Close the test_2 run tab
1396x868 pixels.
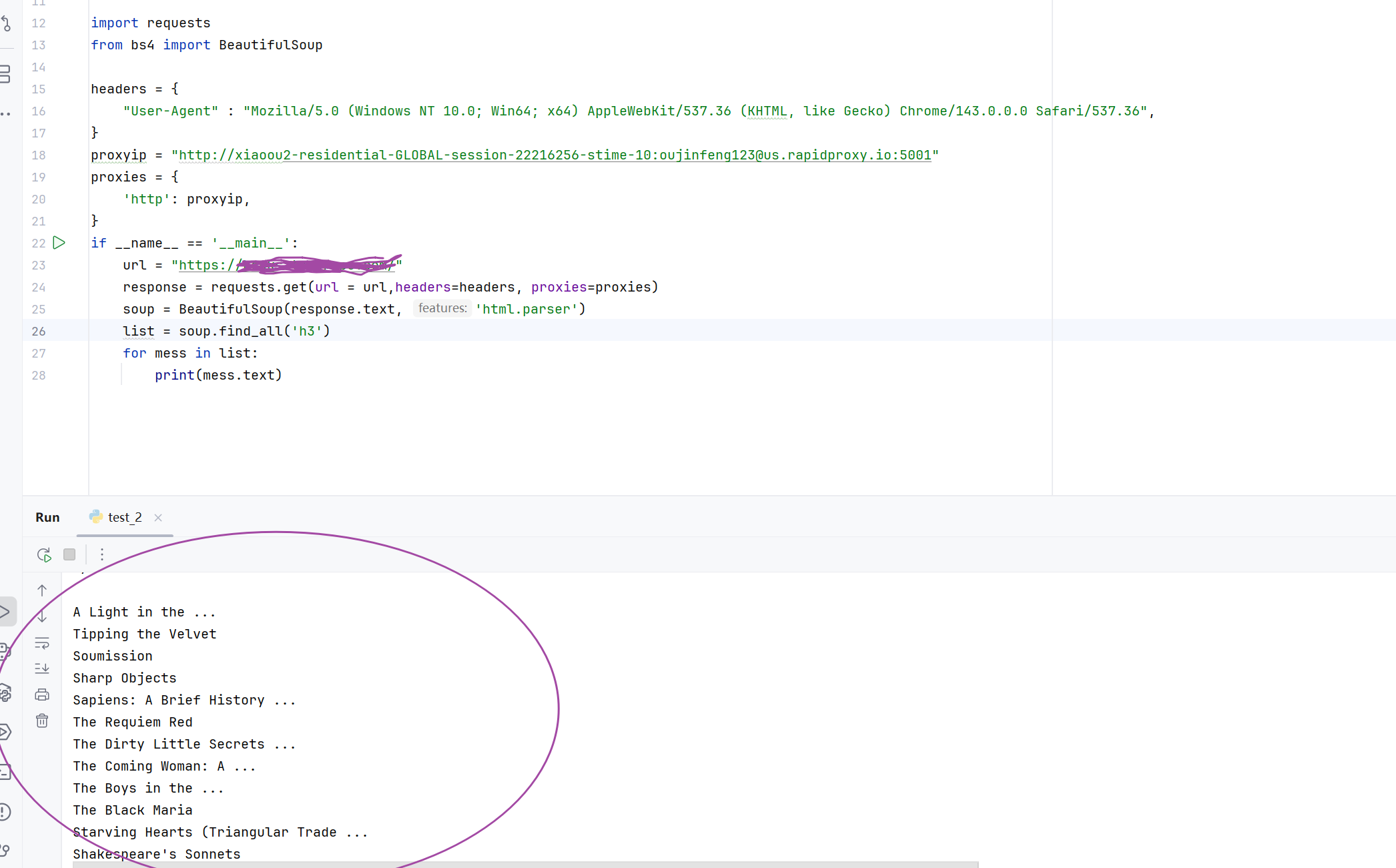tap(158, 518)
